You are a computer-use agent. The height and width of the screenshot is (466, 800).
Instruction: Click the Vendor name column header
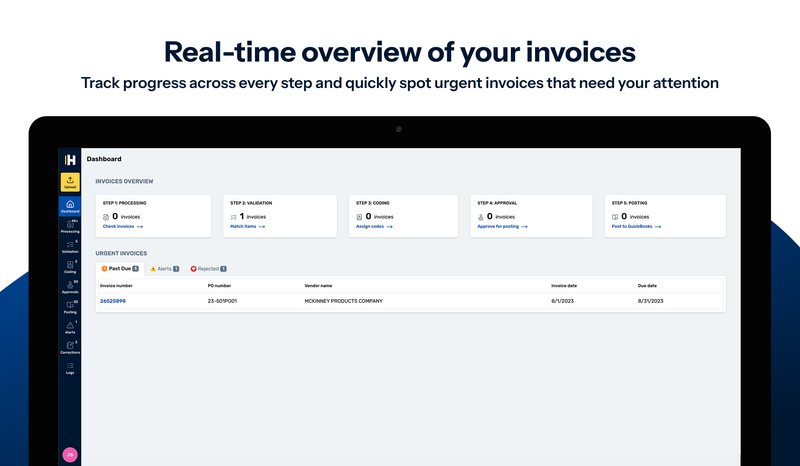[318, 286]
